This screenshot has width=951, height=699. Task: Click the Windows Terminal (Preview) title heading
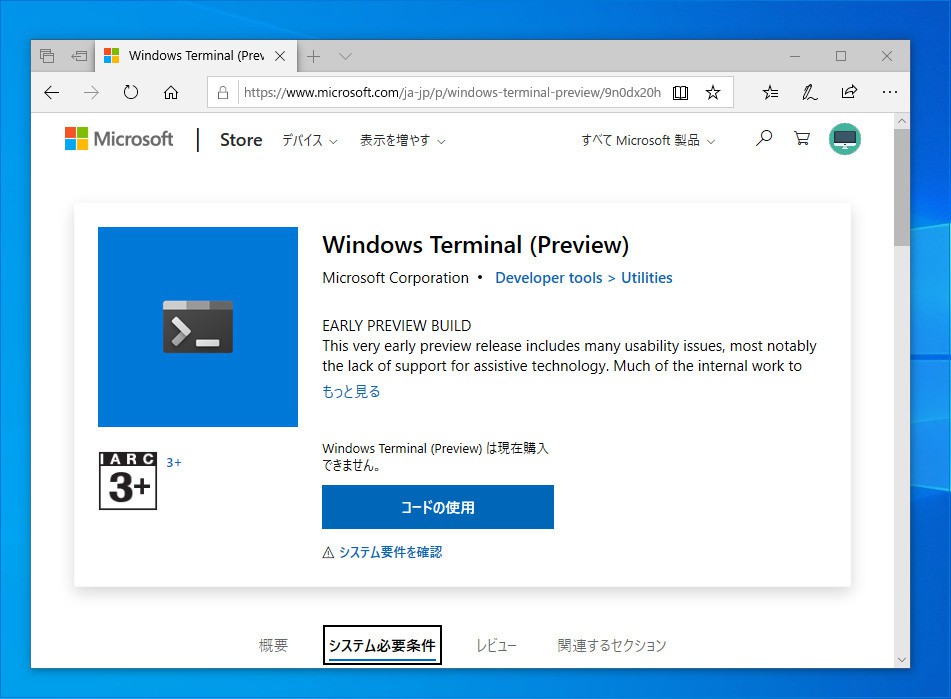pyautogui.click(x=476, y=245)
